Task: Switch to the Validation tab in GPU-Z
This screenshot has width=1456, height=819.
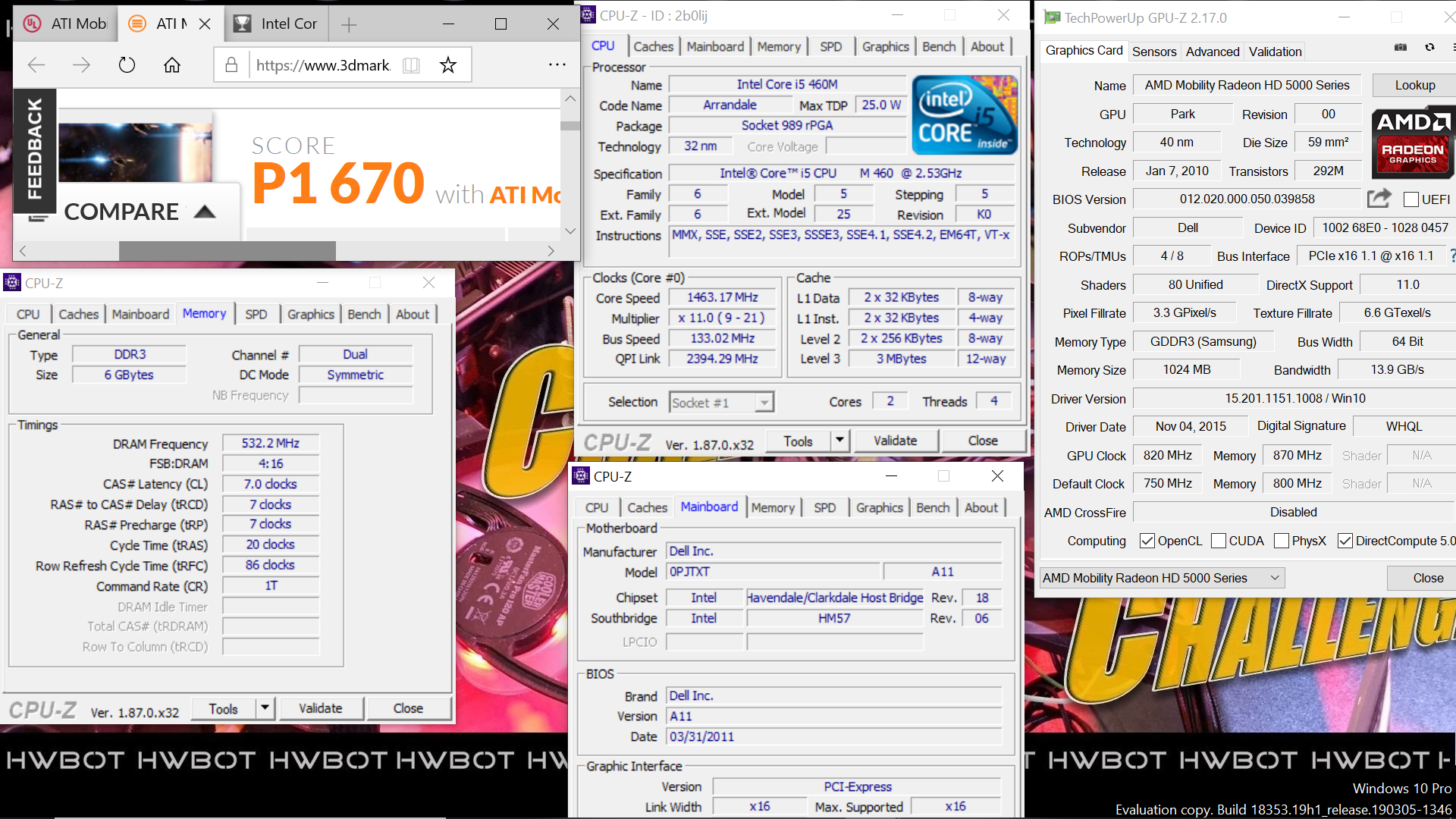Action: (x=1276, y=52)
